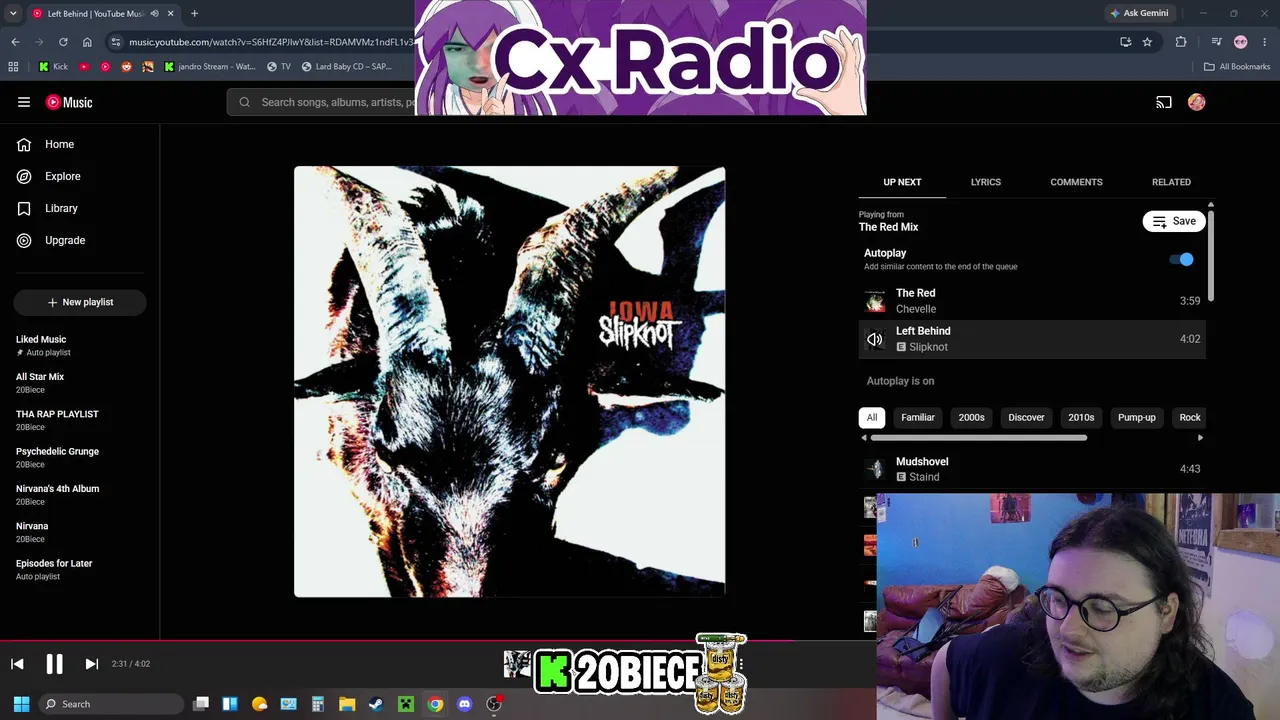Open the Chrome extensions puzzle menu
Screen dimensions: 1280x720
[1181, 42]
